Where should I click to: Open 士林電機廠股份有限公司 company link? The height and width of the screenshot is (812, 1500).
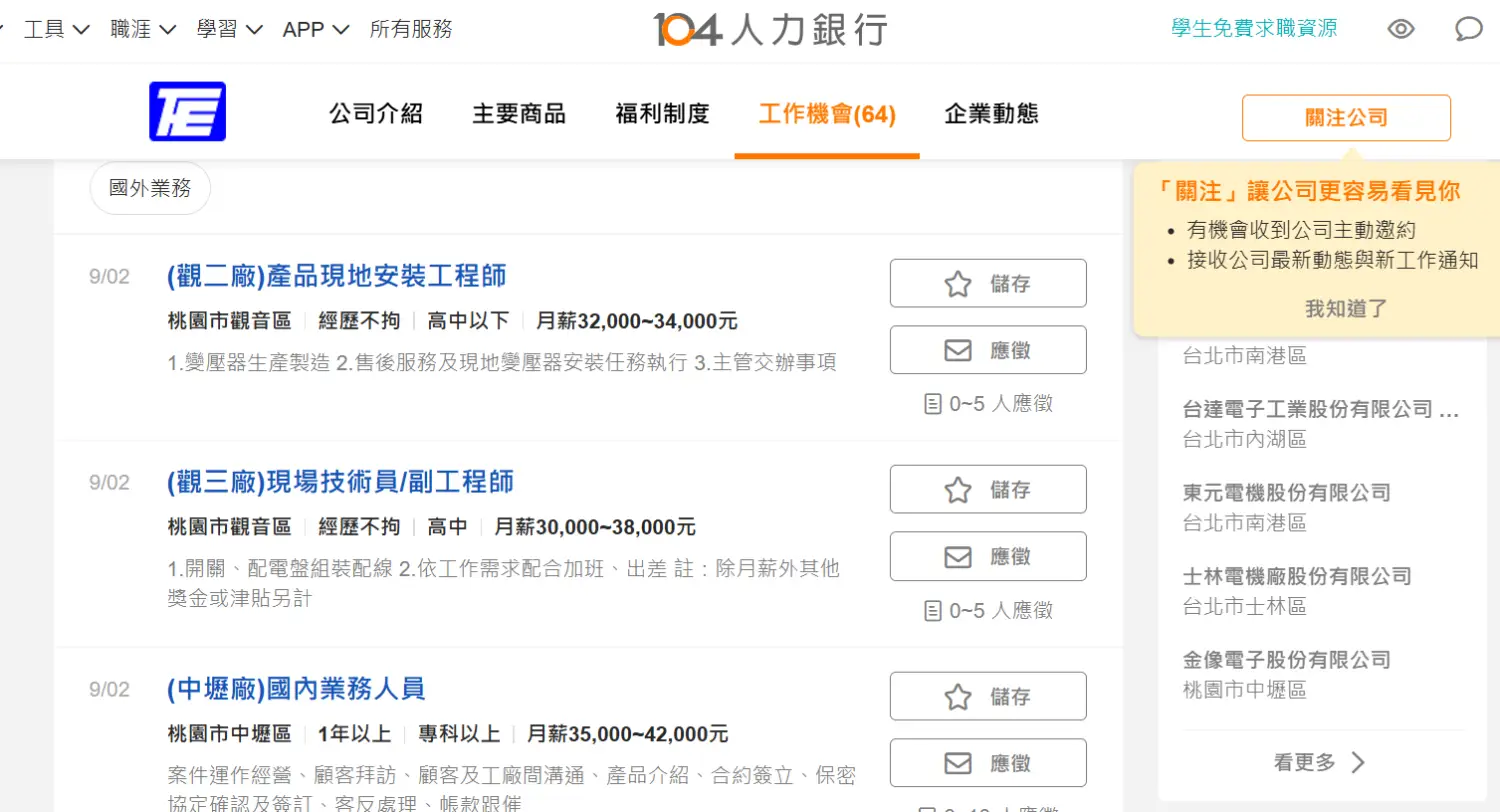pyautogui.click(x=1297, y=576)
